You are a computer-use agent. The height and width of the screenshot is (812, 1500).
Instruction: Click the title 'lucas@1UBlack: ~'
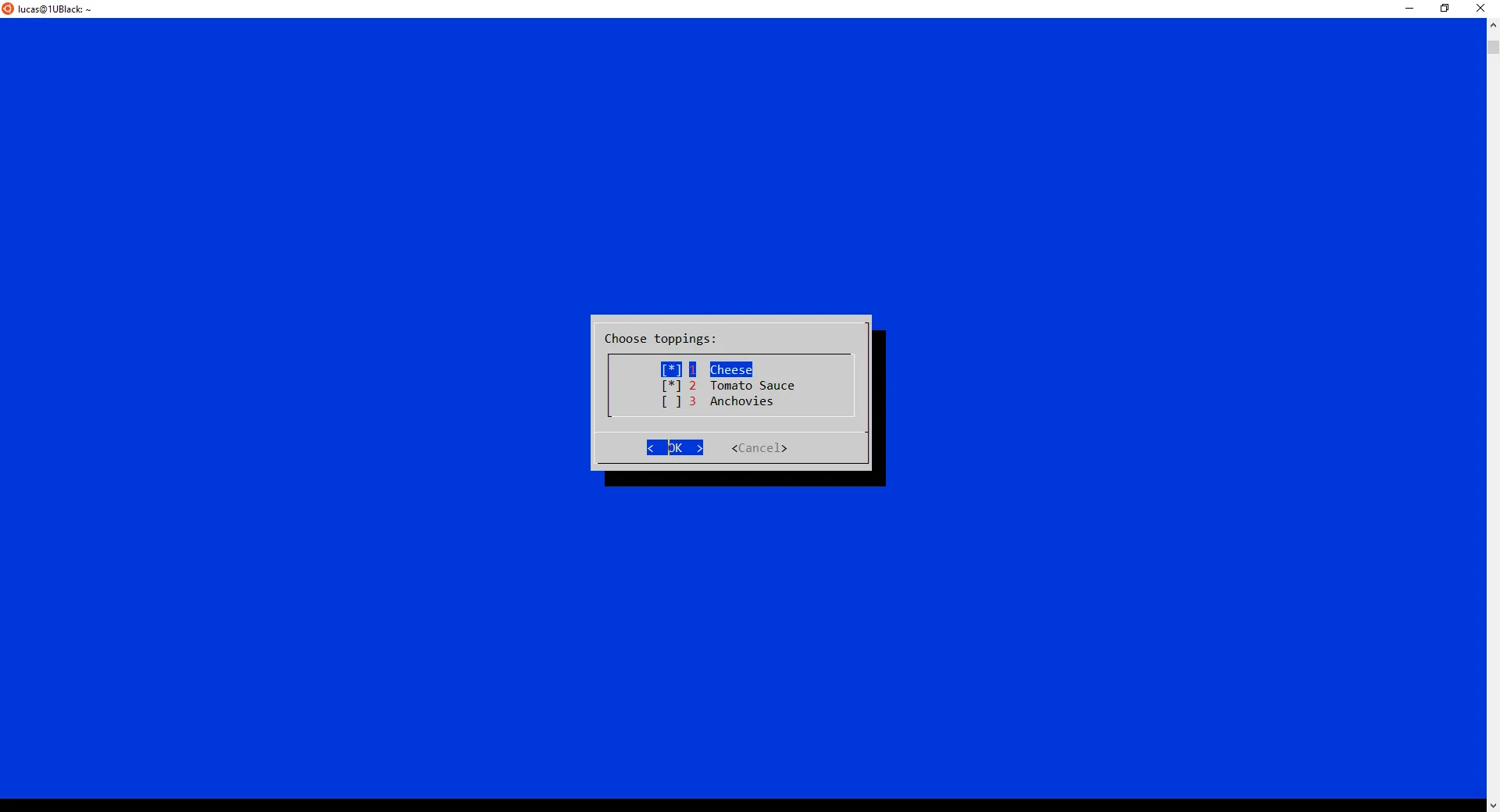point(55,9)
